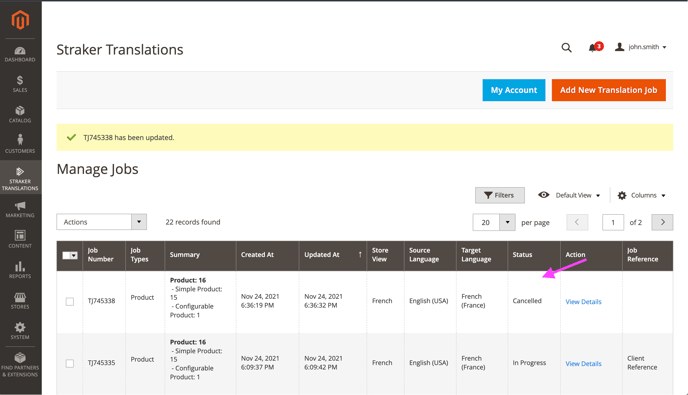Viewport: 688px width, 395px height.
Task: Sort by the Source Language column
Action: 430,255
